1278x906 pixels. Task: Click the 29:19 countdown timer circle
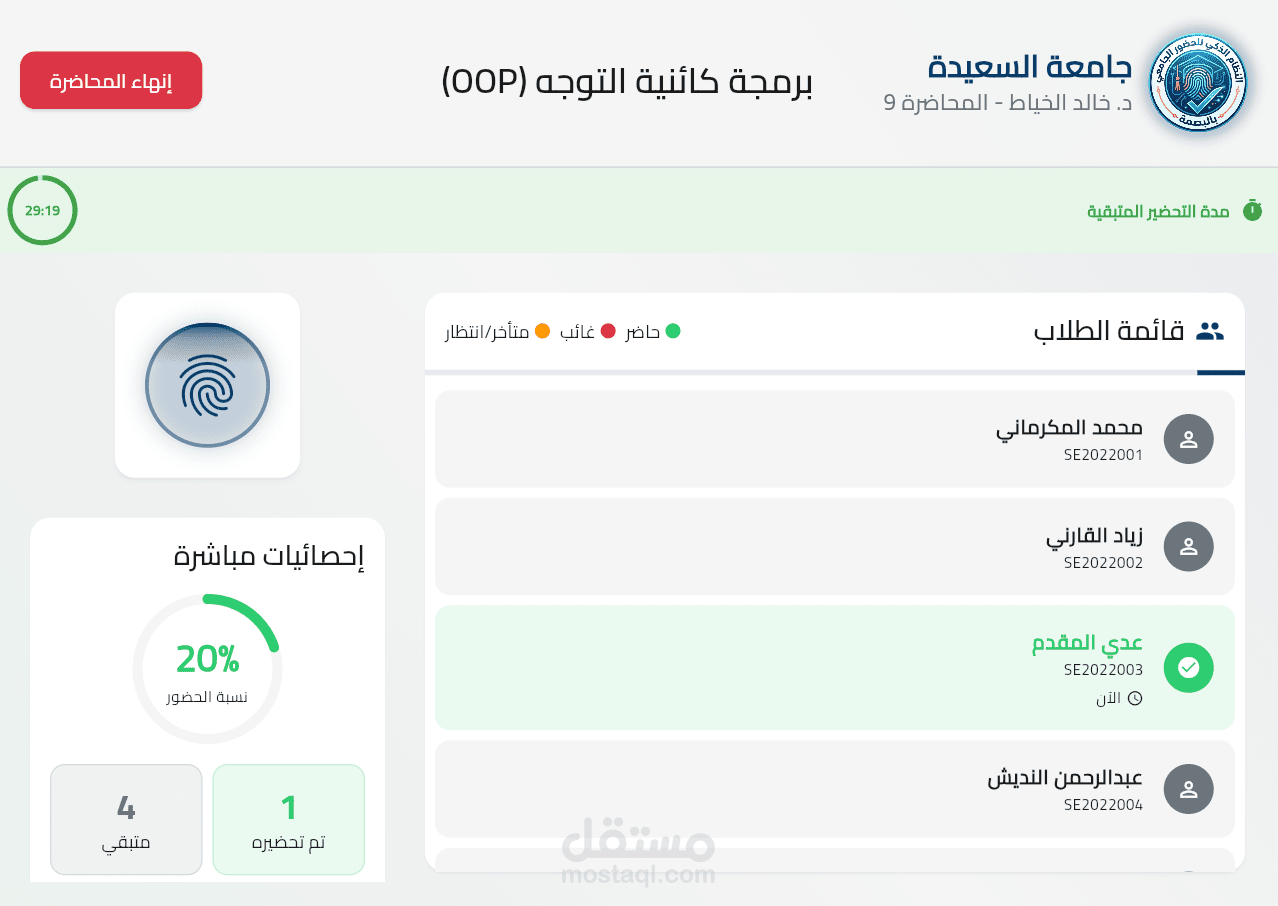pyautogui.click(x=42, y=210)
